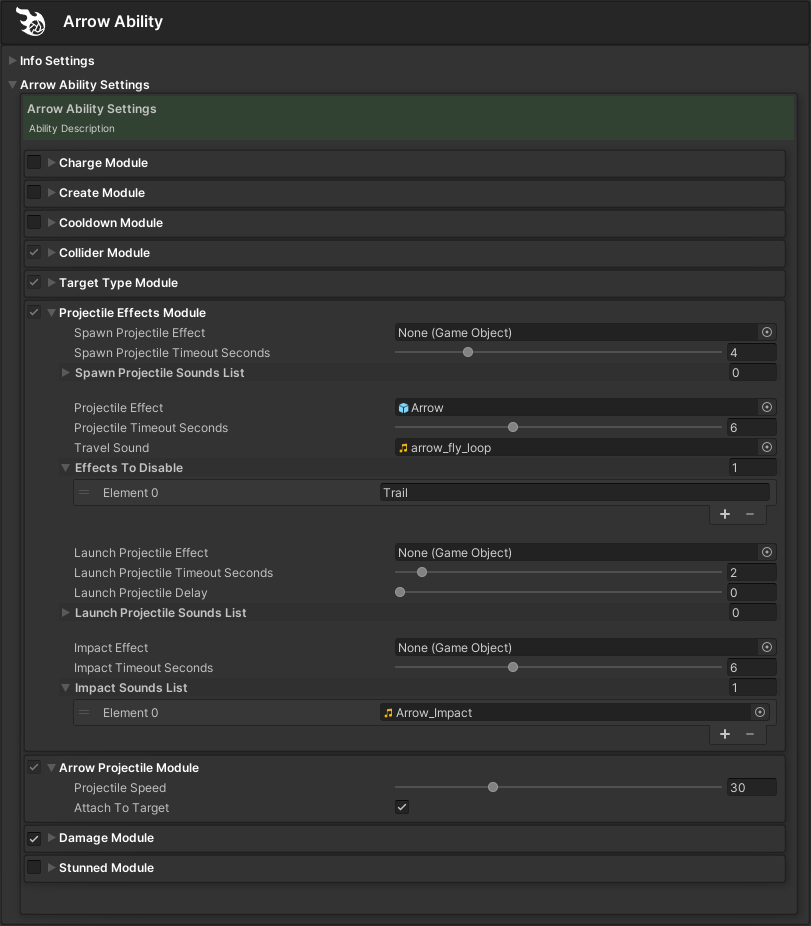Click the Target Type Module header label

[x=117, y=283]
